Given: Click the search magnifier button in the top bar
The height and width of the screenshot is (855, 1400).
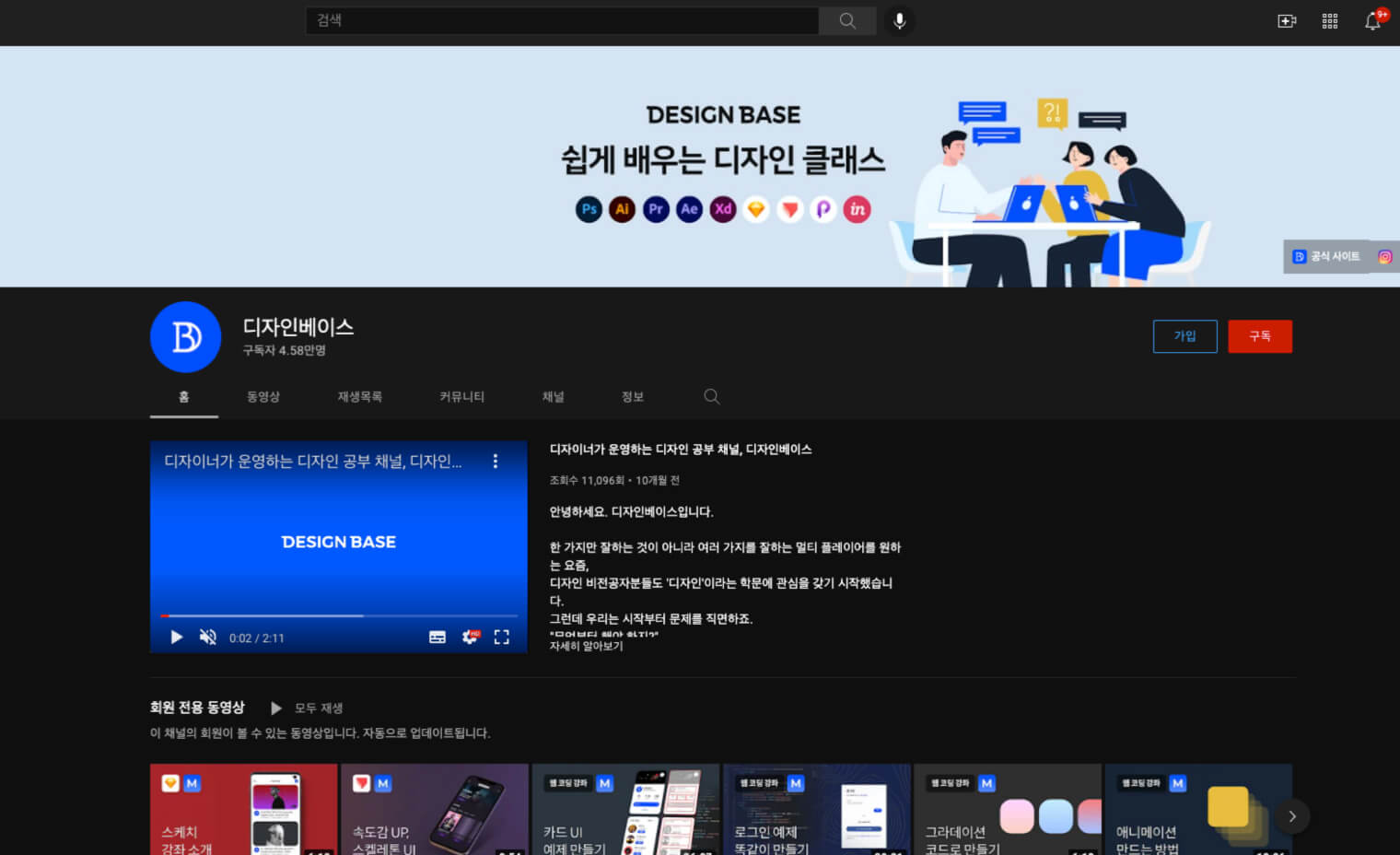Looking at the screenshot, I should (x=847, y=20).
